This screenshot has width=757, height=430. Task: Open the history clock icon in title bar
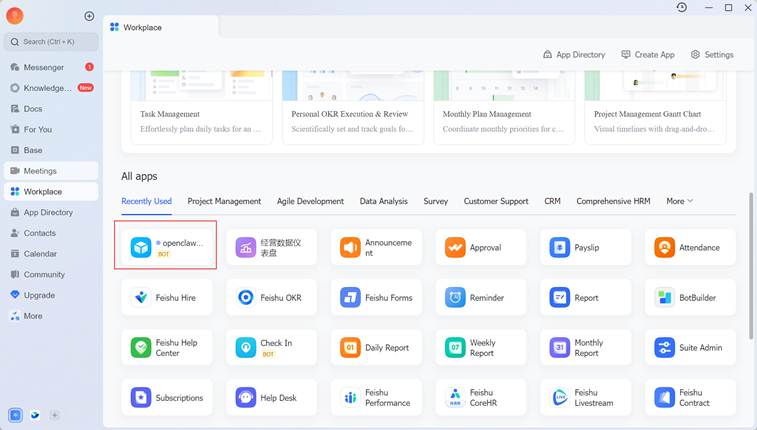coord(682,7)
